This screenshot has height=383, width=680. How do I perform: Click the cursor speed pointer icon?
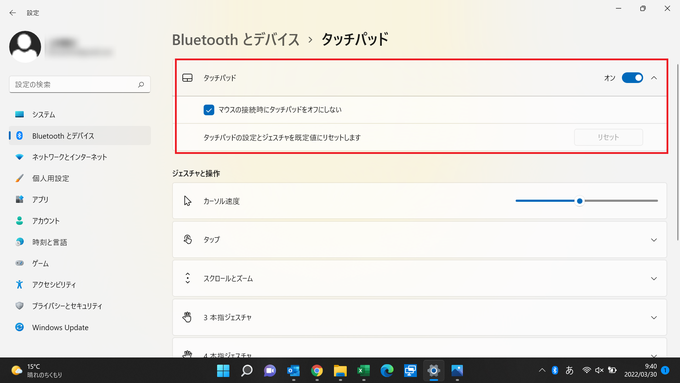tap(187, 201)
